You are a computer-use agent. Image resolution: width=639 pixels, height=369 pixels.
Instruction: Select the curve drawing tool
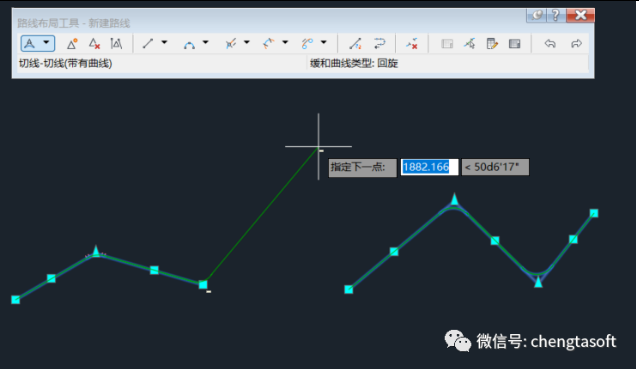click(x=189, y=44)
